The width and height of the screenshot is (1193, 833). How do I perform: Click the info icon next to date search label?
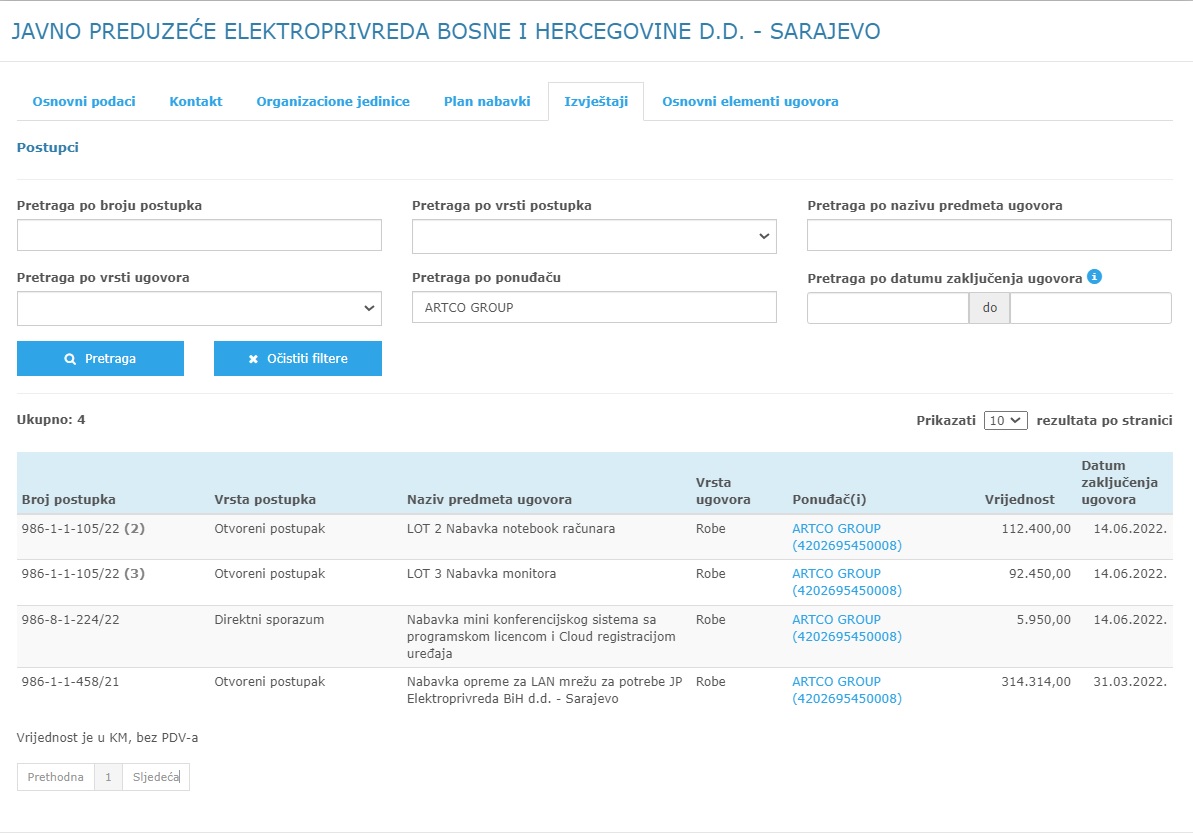1094,277
